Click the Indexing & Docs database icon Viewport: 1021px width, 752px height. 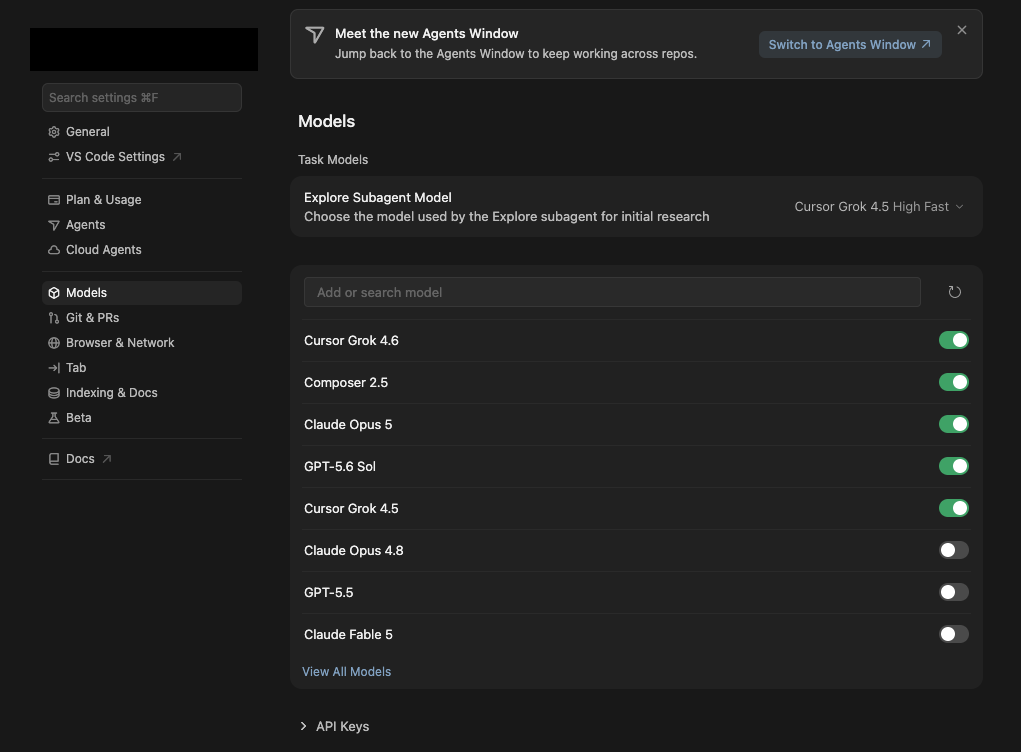point(54,393)
